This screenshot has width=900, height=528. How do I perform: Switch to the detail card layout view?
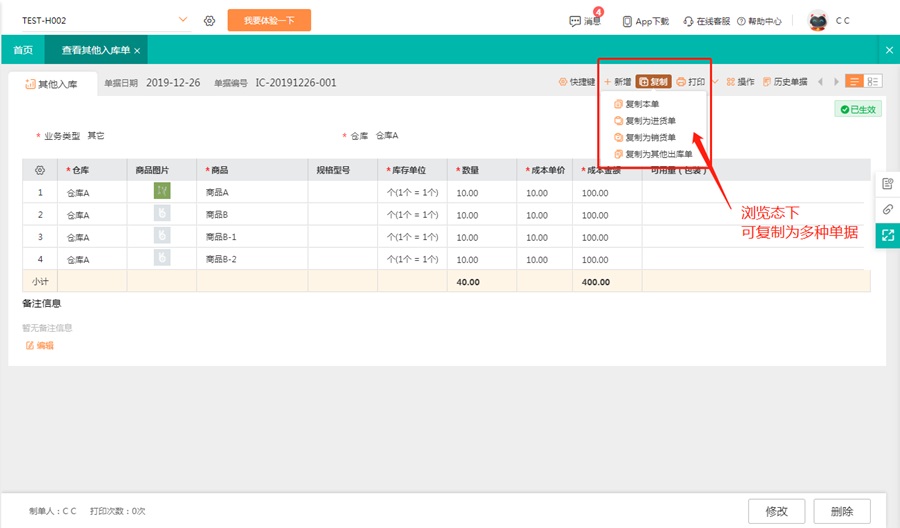[872, 81]
